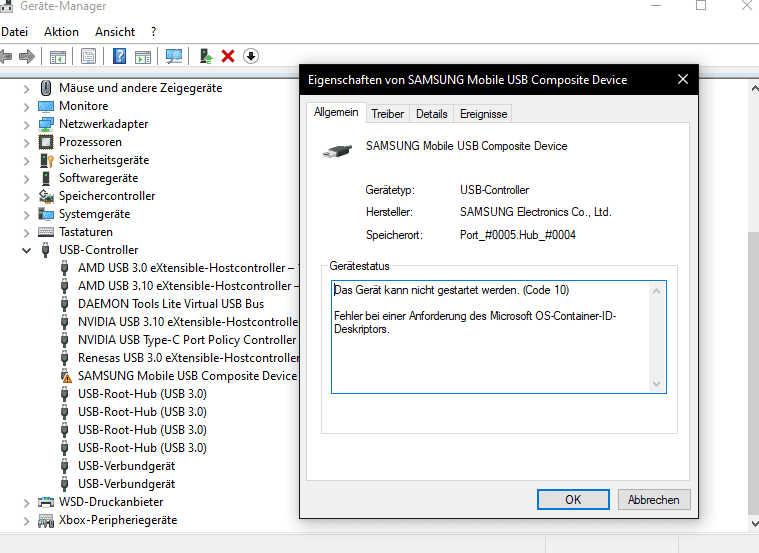Image resolution: width=759 pixels, height=553 pixels.
Task: Switch to the Treiber tab
Action: [x=387, y=114]
